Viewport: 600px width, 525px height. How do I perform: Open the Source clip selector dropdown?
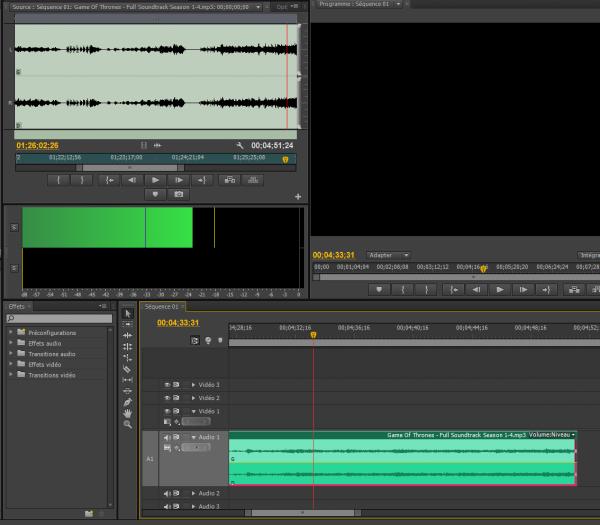click(258, 7)
